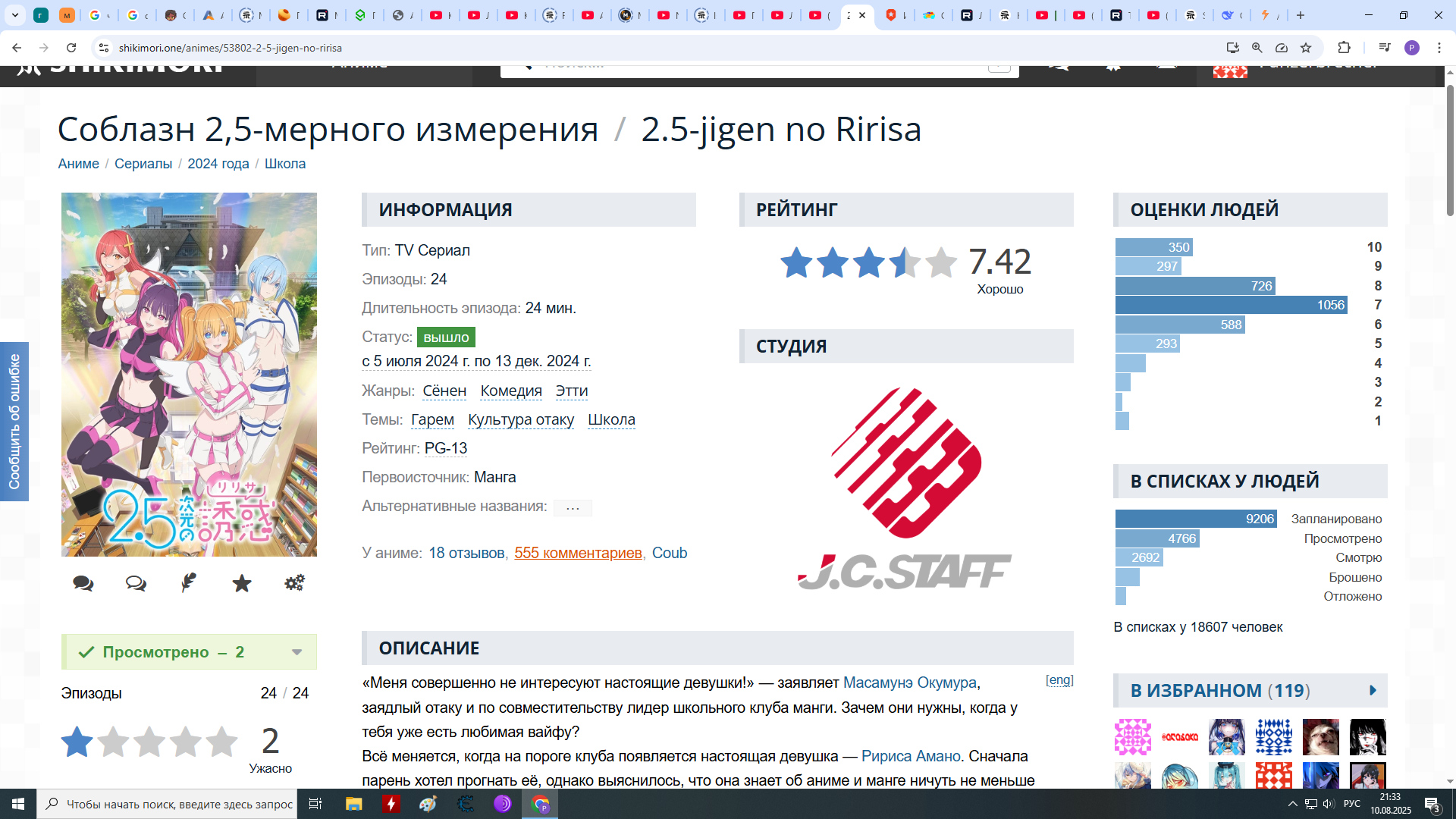Open the Chrome tab search dropdown arrow
This screenshot has width=1456, height=819.
(14, 15)
